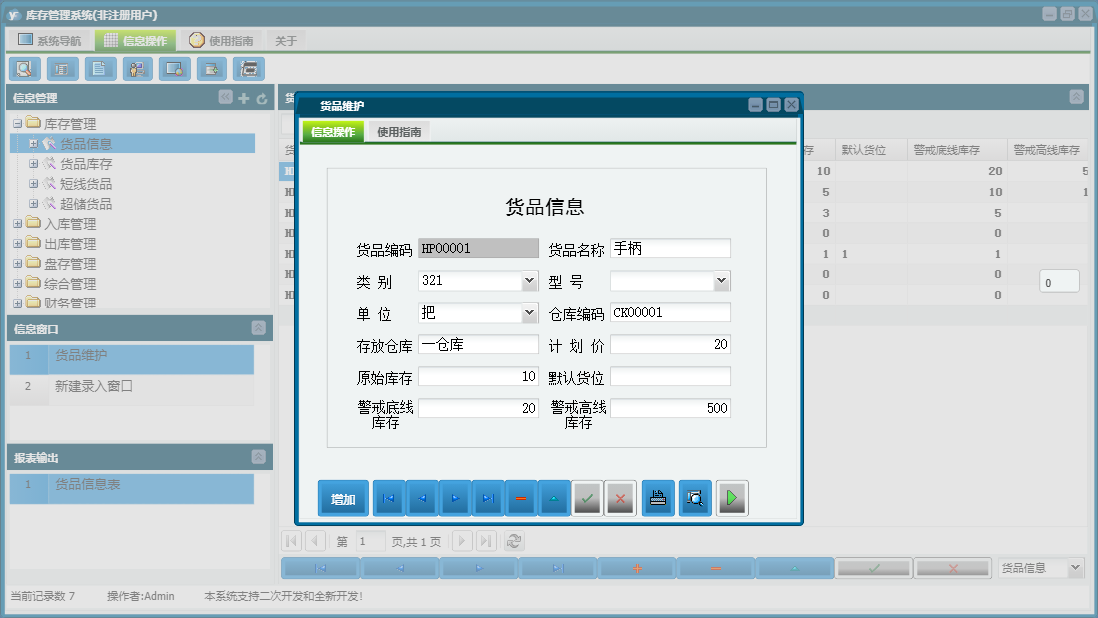Click the print icon in the 货品维护 dialog
The height and width of the screenshot is (618, 1098).
[x=657, y=497]
